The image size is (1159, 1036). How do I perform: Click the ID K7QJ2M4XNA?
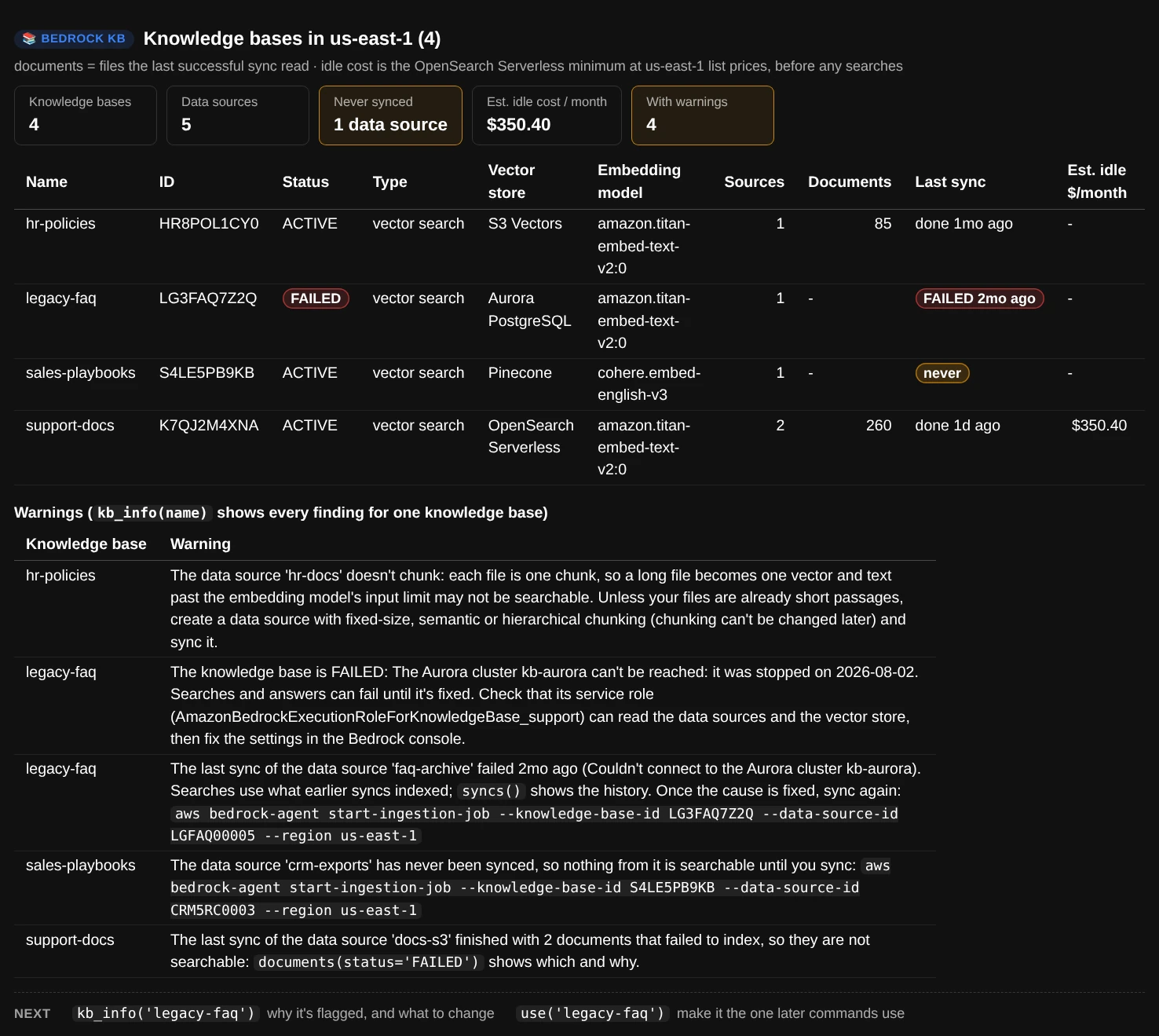[x=209, y=425]
